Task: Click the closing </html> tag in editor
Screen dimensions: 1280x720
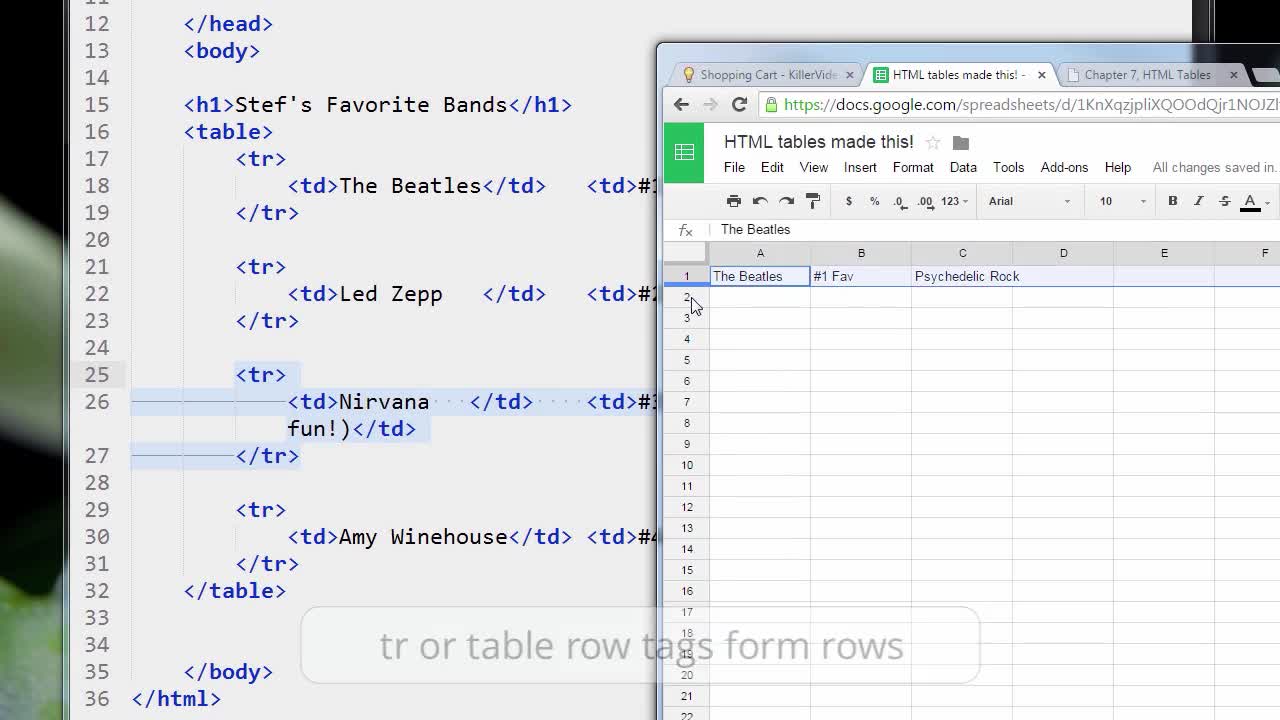Action: tap(176, 699)
